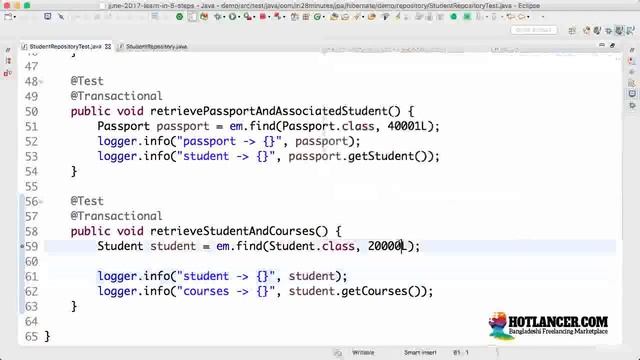Open the Forward history dropdown arrow
The height and width of the screenshot is (360, 640).
528,17
